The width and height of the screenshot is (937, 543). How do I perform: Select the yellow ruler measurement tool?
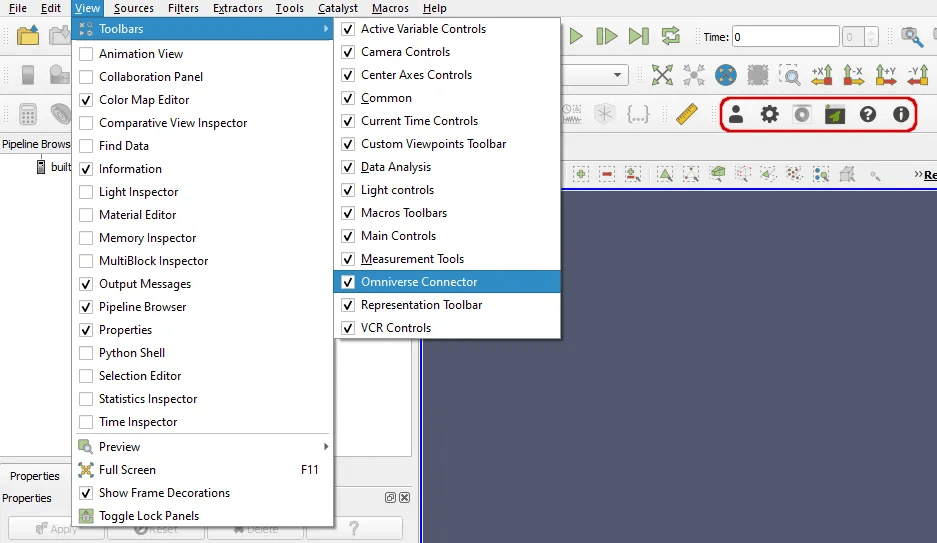pyautogui.click(x=685, y=114)
